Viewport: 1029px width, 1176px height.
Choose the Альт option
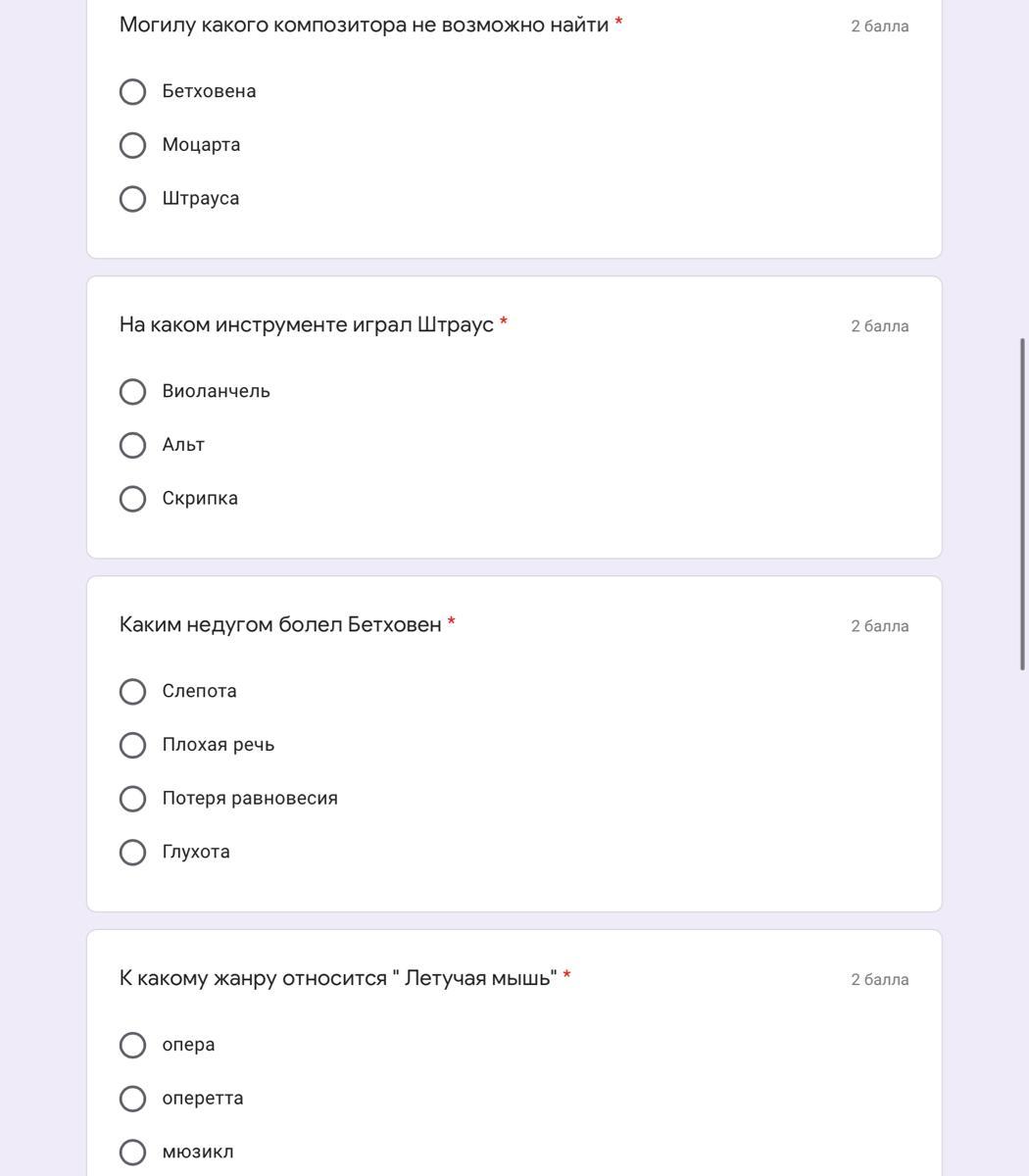[132, 445]
